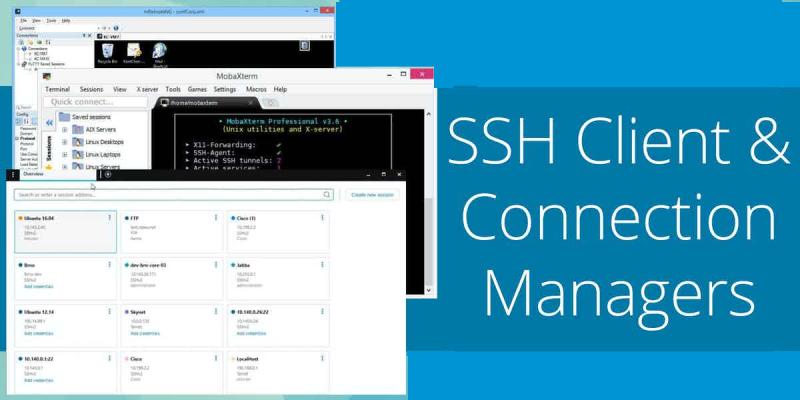800x400 pixels.
Task: Open the X server menu in MobaXterm
Action: 147,89
